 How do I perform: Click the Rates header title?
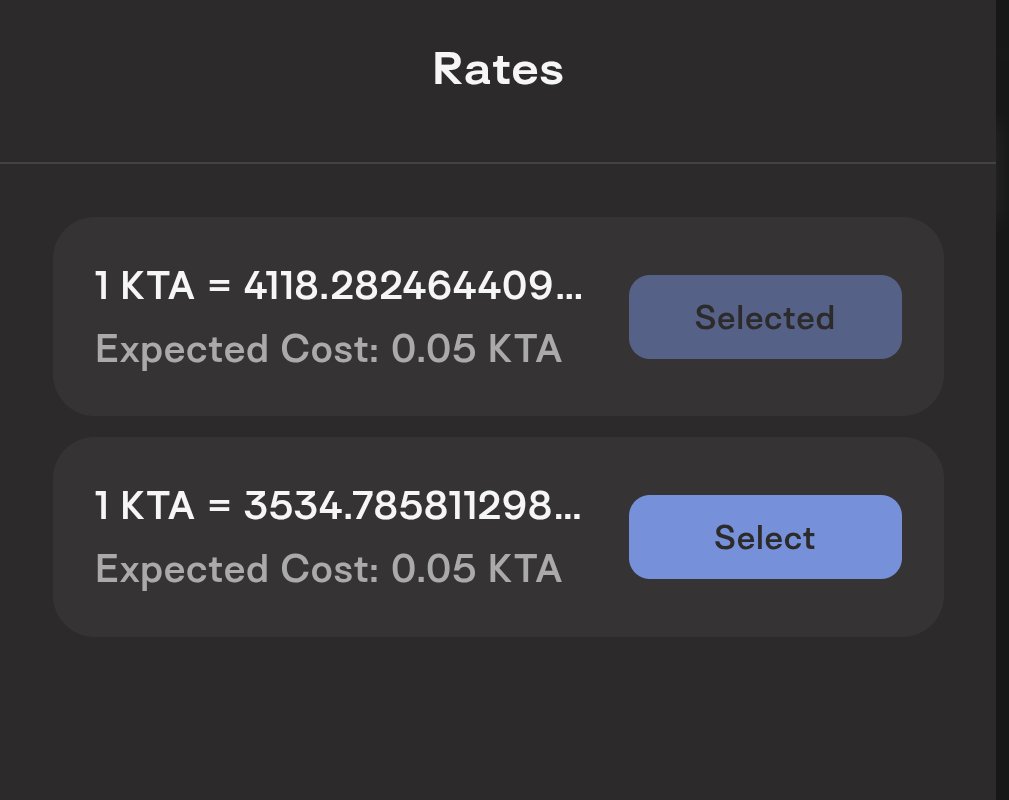(x=498, y=70)
